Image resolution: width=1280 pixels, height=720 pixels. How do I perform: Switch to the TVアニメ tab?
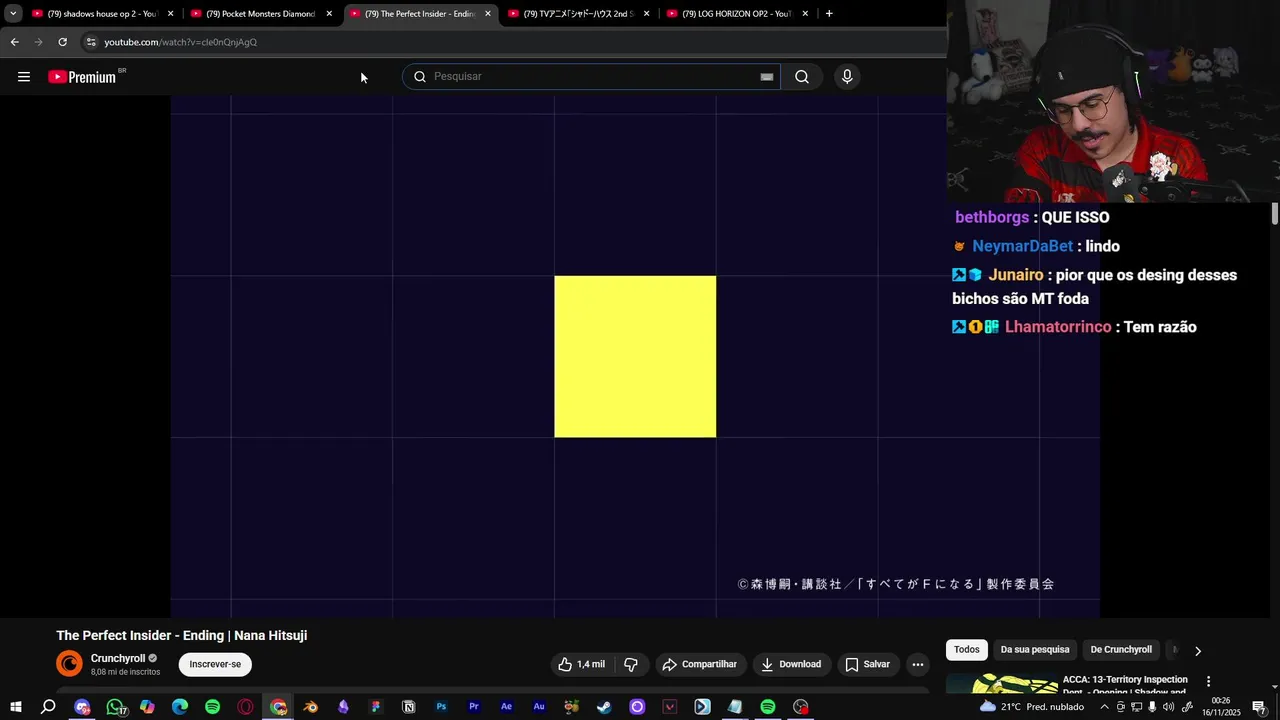click(578, 14)
